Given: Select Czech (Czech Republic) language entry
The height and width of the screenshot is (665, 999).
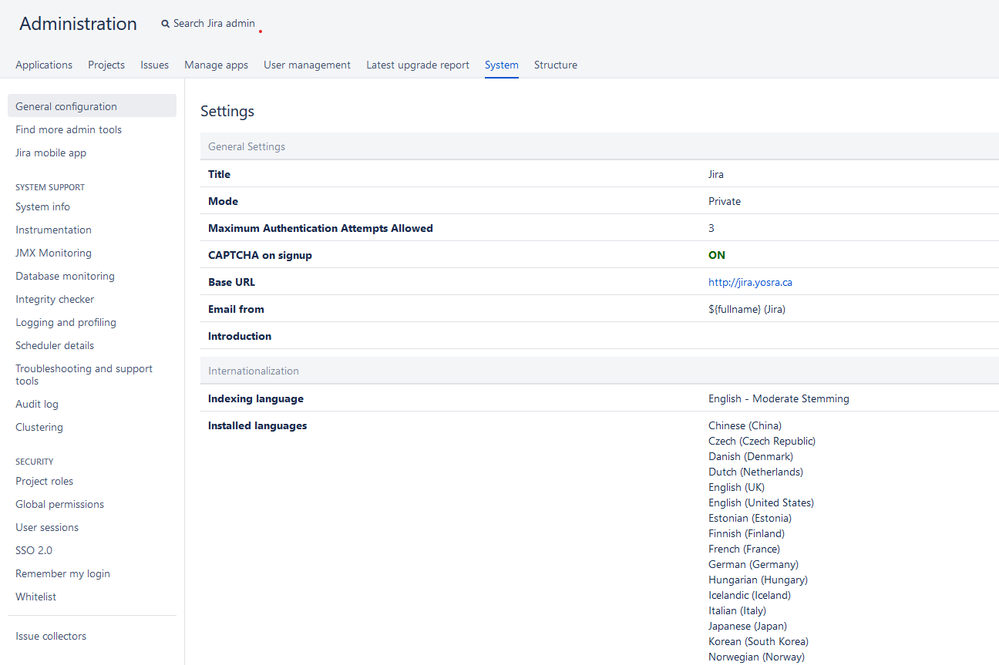Looking at the screenshot, I should pos(761,441).
